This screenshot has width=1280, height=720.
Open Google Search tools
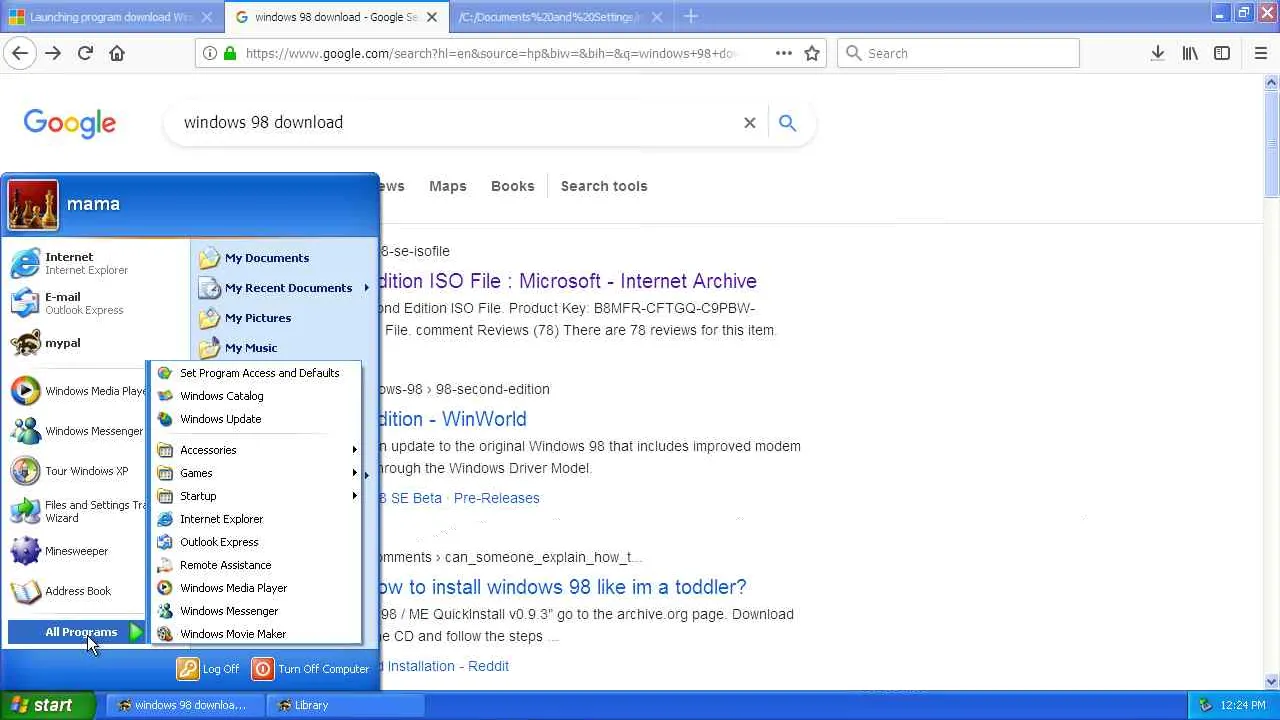click(x=604, y=186)
